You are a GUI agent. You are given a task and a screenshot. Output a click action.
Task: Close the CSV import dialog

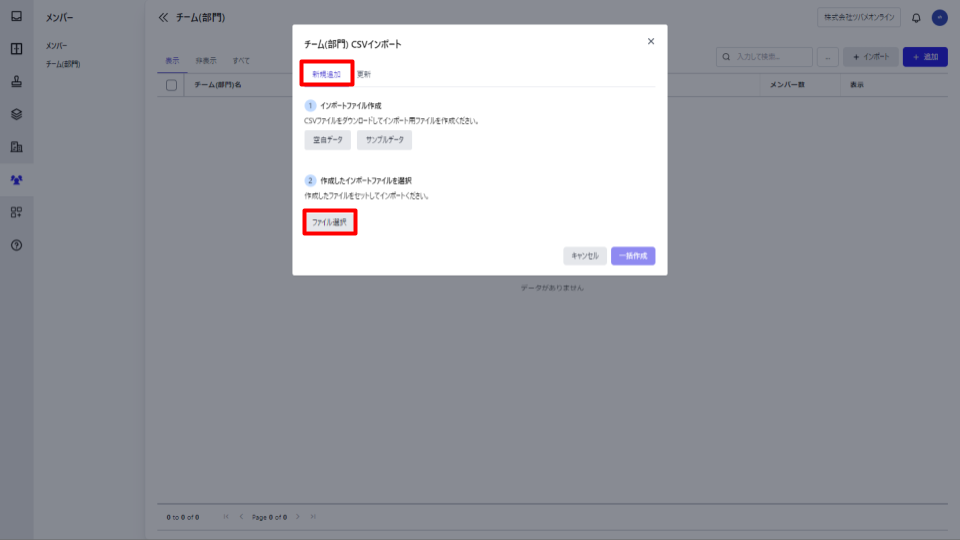[x=651, y=41]
